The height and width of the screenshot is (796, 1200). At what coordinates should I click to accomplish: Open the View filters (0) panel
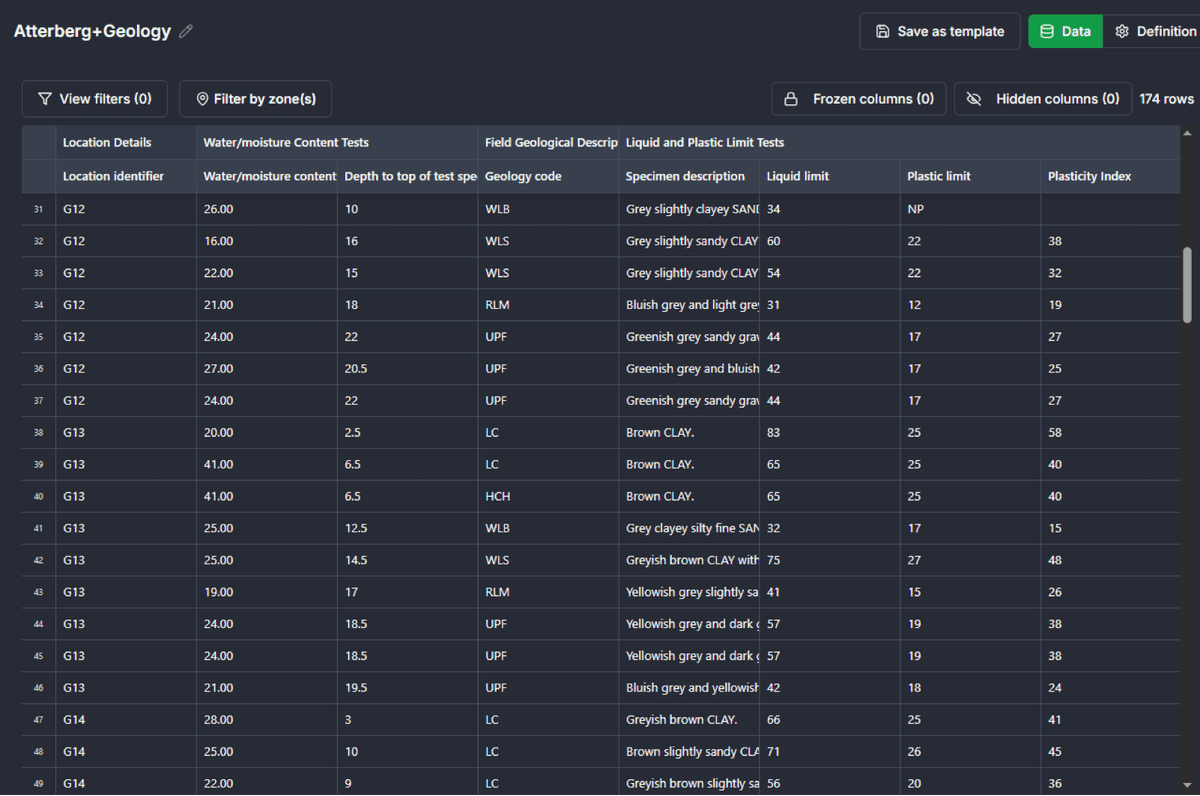point(95,99)
